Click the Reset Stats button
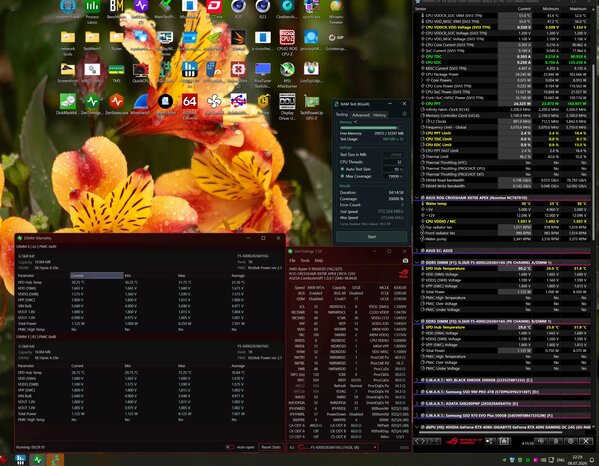Image resolution: width=599 pixels, height=466 pixels. click(271, 447)
